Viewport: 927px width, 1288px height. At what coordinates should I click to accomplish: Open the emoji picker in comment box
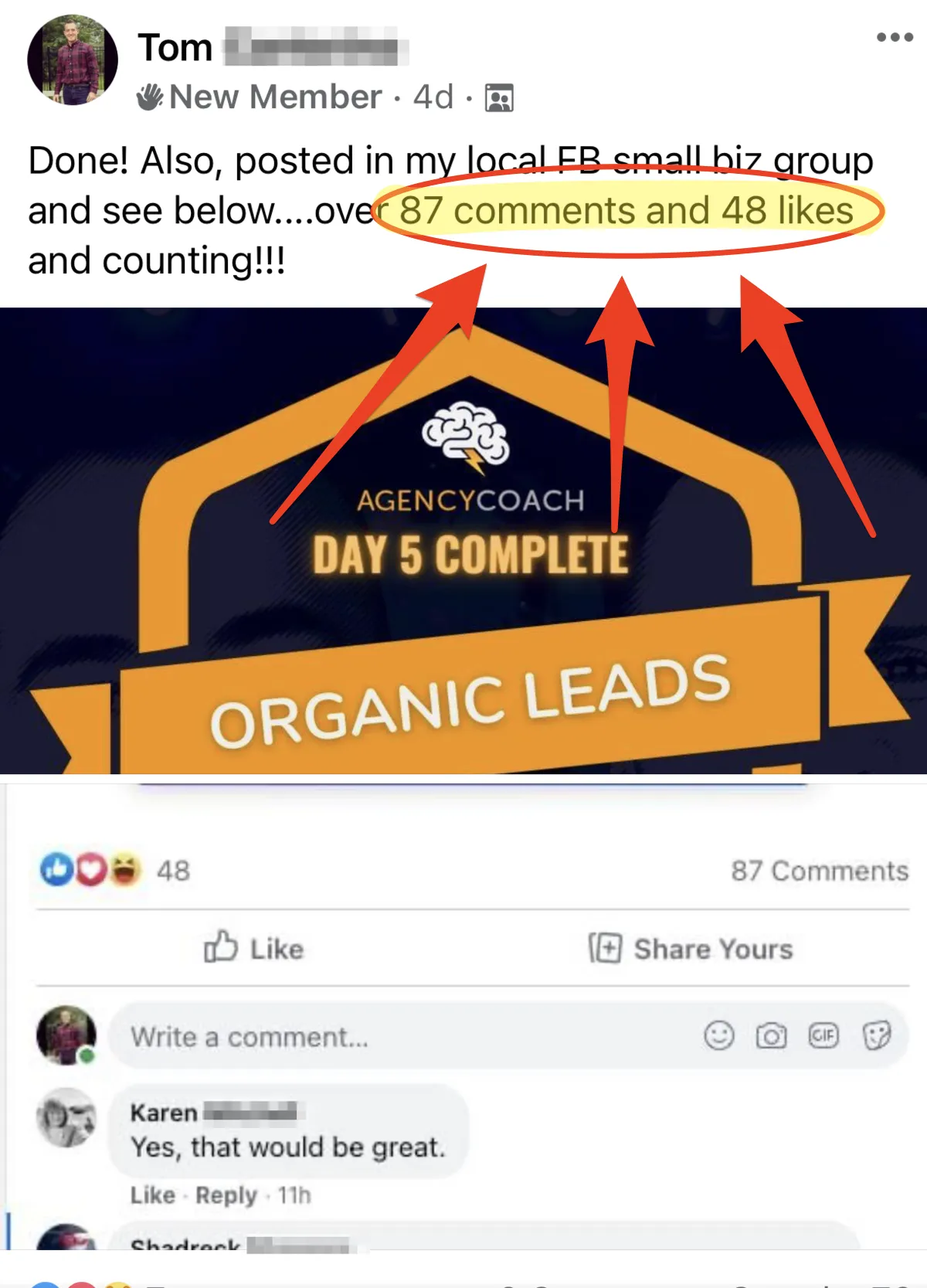click(718, 1035)
